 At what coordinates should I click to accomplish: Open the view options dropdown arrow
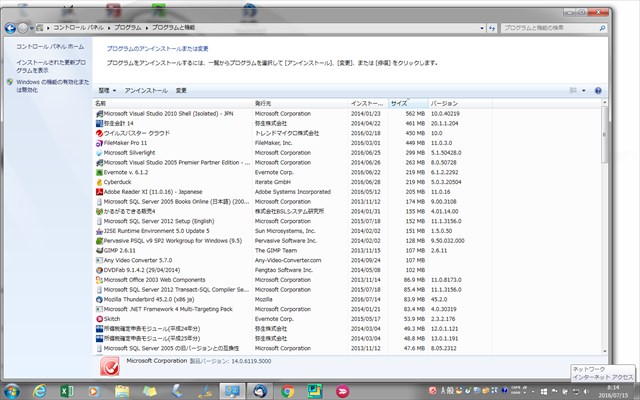[584, 91]
